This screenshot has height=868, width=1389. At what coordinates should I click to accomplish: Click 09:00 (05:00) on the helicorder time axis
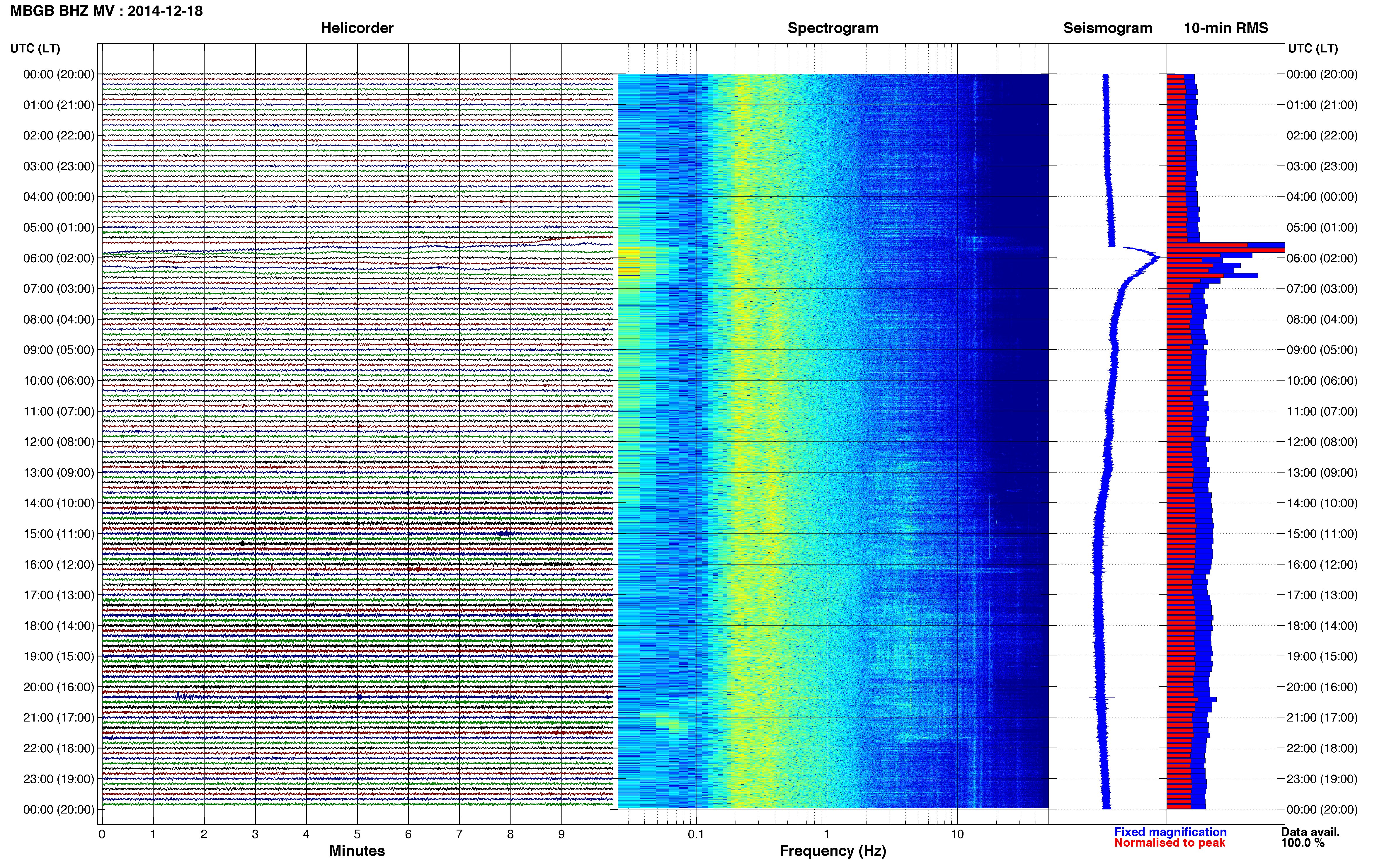[x=59, y=350]
